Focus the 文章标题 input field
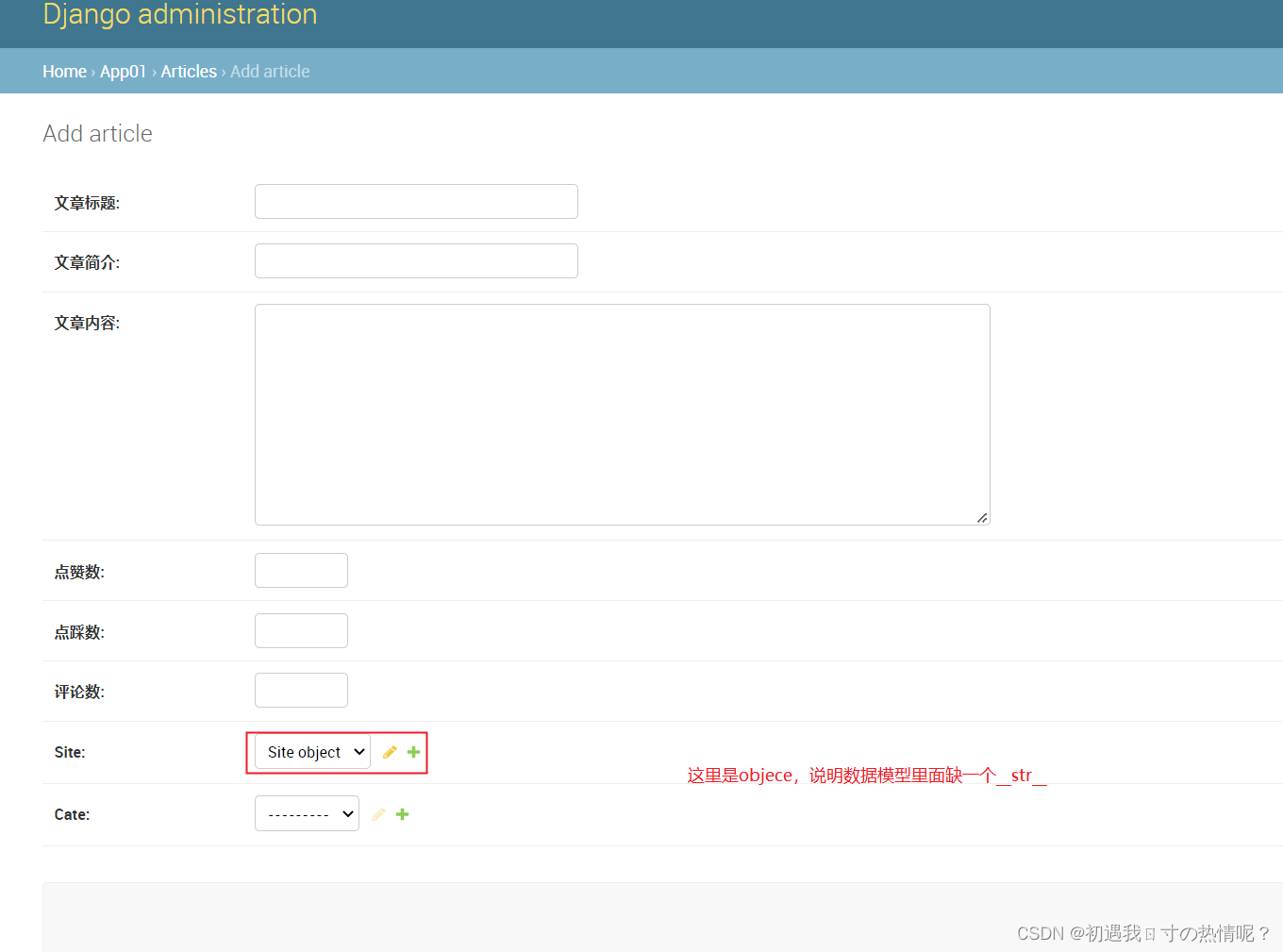1283x952 pixels. (x=416, y=201)
